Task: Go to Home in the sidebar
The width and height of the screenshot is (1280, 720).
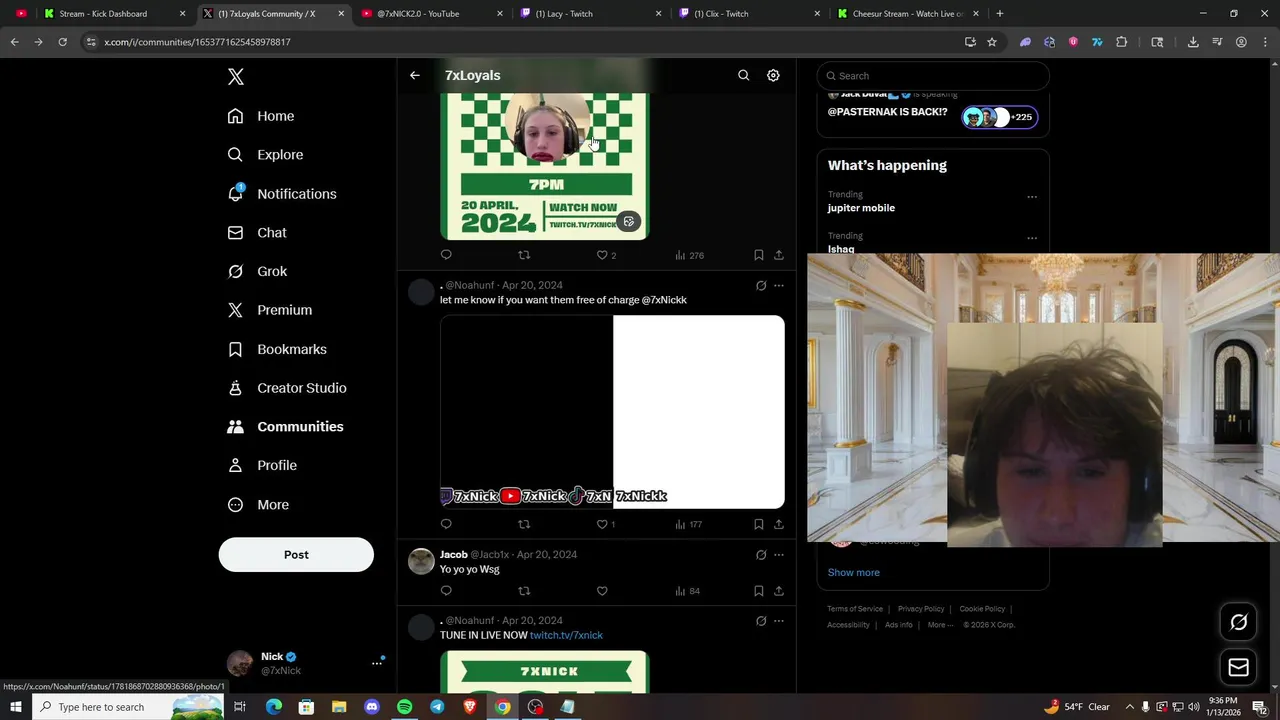Action: (261, 116)
